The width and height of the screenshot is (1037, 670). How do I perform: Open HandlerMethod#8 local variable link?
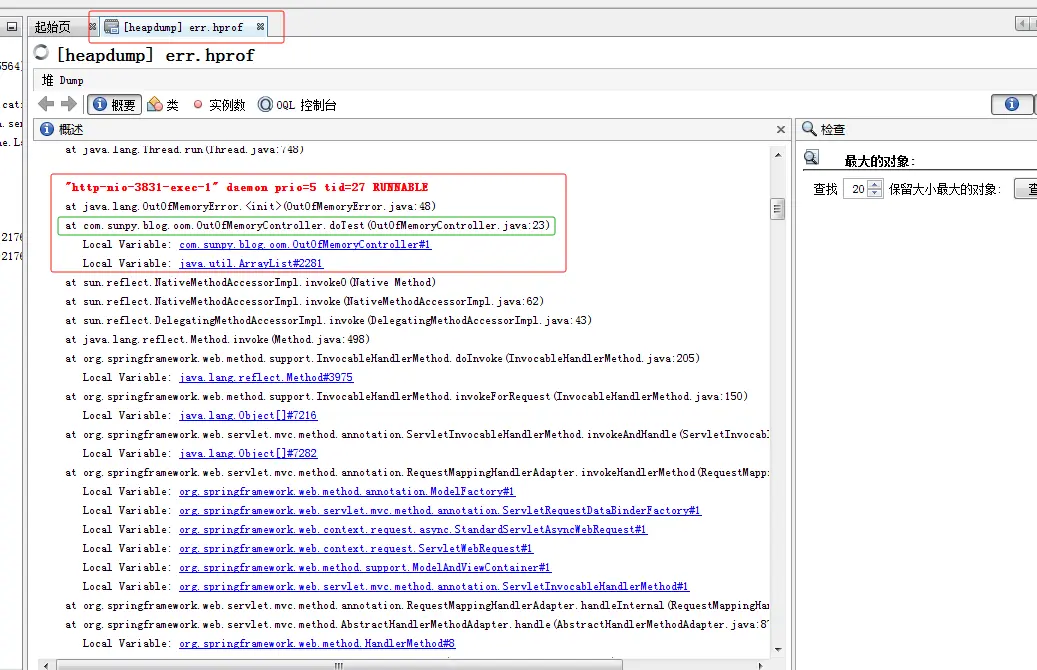coord(317,644)
